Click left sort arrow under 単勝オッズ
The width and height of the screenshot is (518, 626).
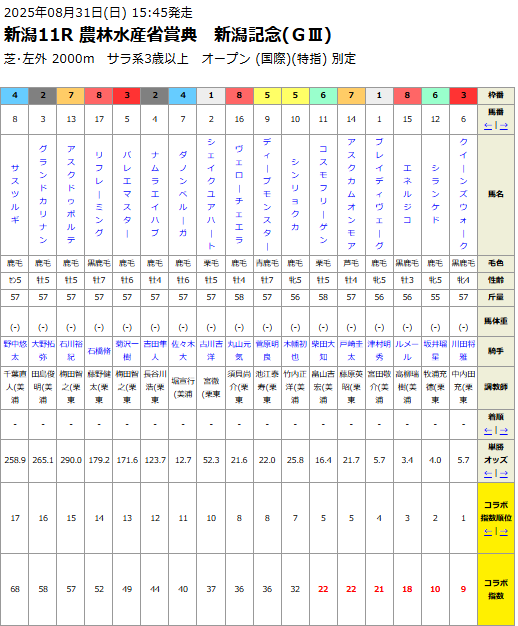pyautogui.click(x=488, y=473)
